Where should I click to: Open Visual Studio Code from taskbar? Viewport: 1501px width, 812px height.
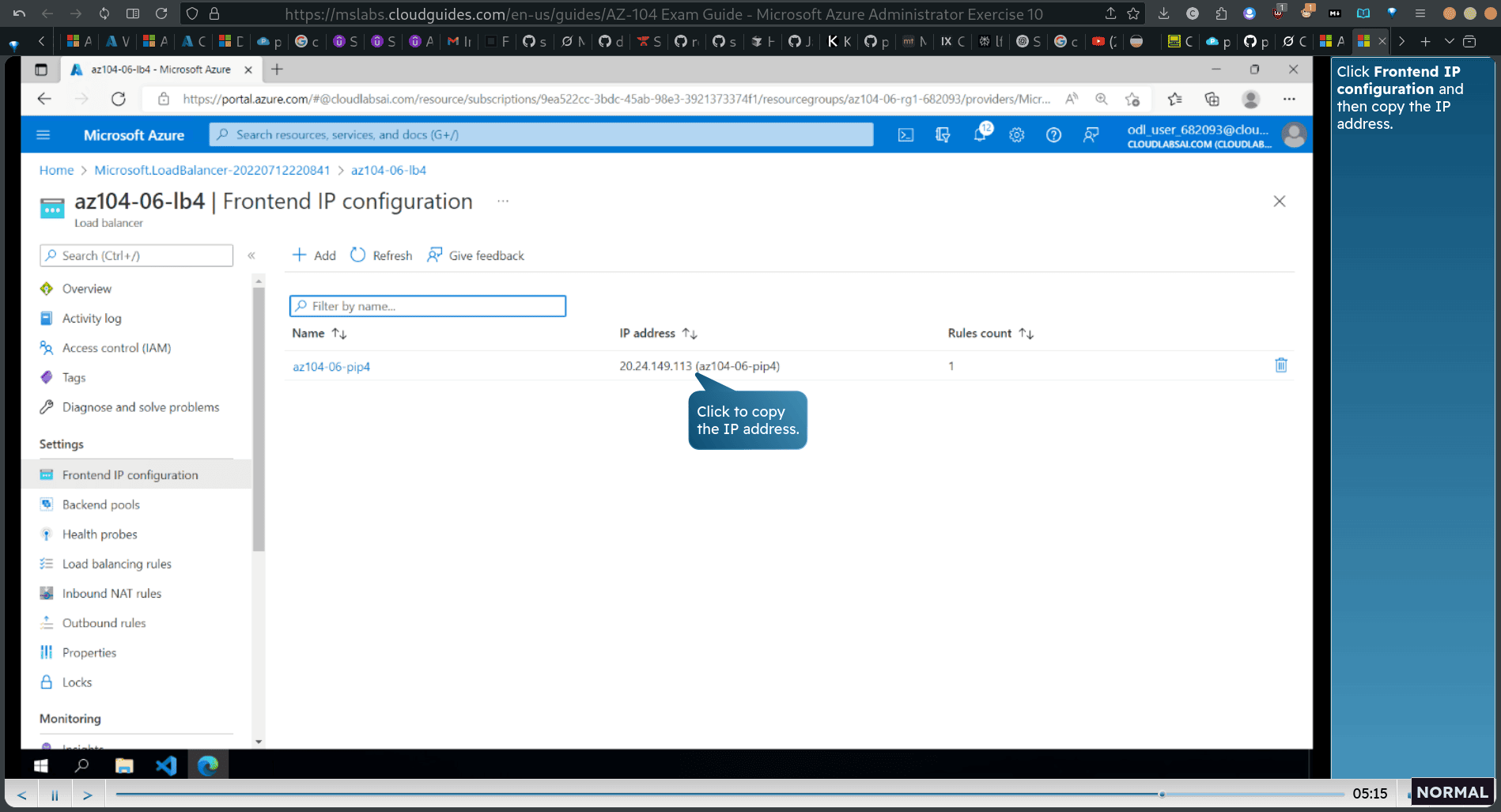166,765
